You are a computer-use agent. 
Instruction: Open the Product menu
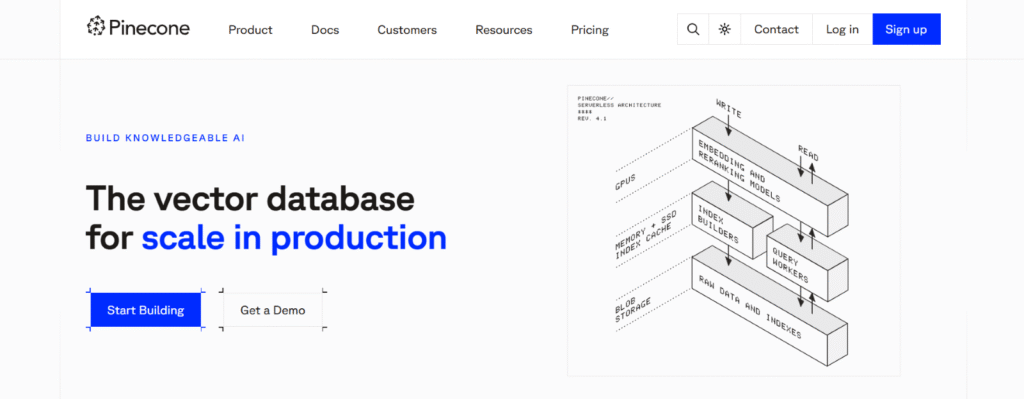[250, 30]
